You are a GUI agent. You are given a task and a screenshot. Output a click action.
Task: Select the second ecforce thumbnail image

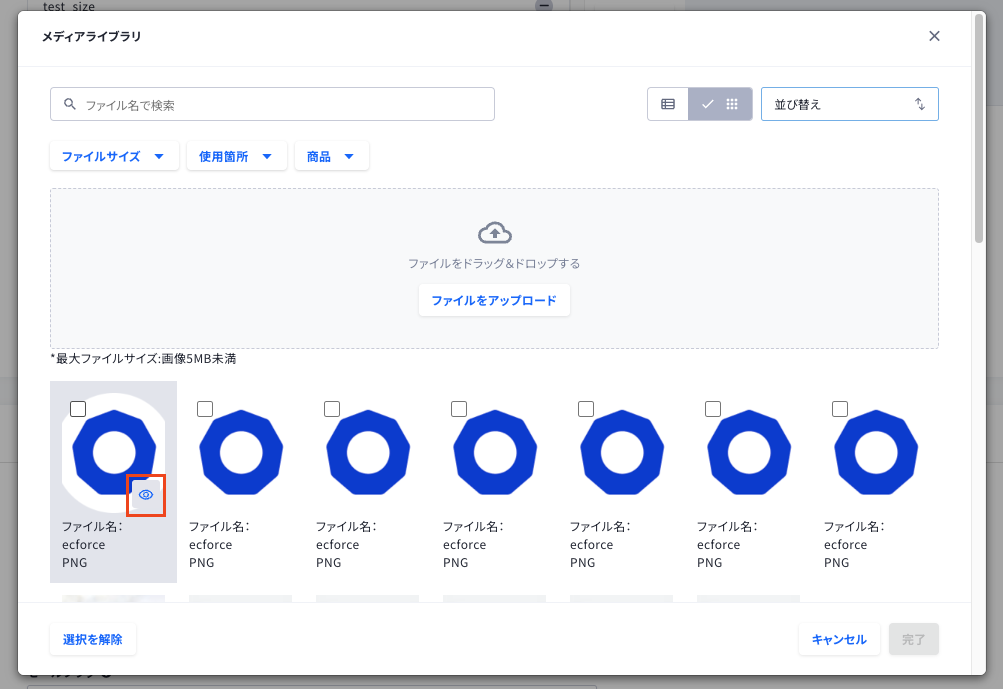[241, 452]
